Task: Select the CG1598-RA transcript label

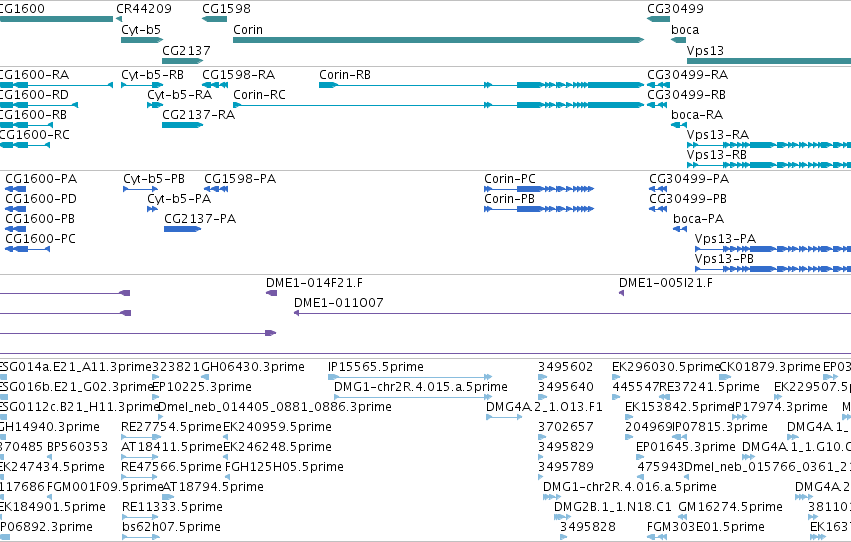Action: tap(239, 75)
